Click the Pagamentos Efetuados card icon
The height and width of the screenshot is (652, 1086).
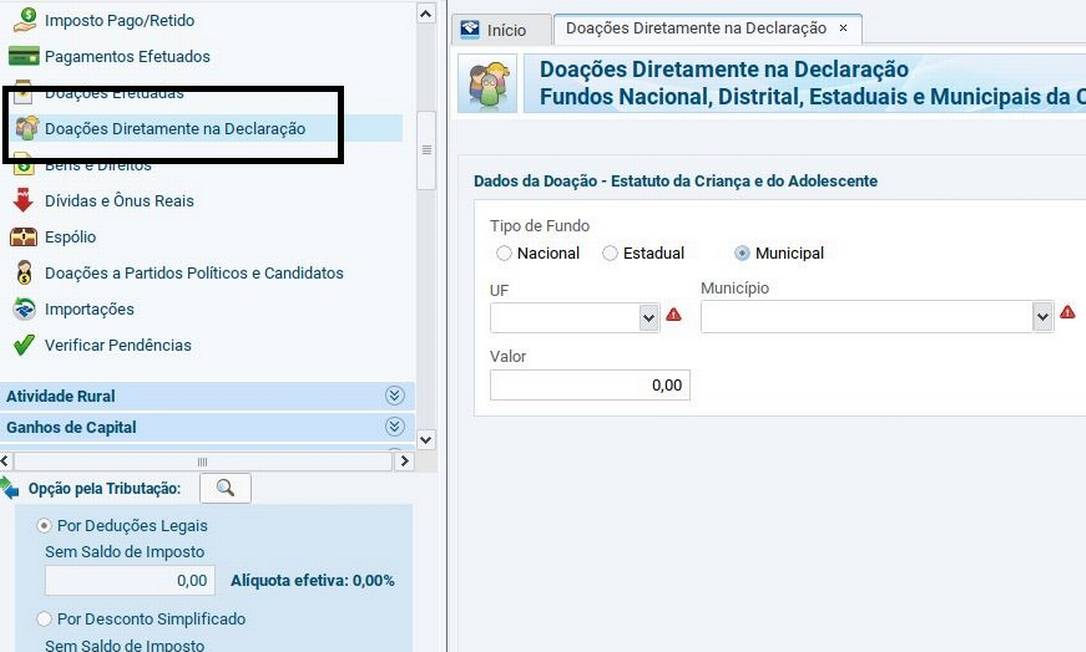click(x=24, y=55)
